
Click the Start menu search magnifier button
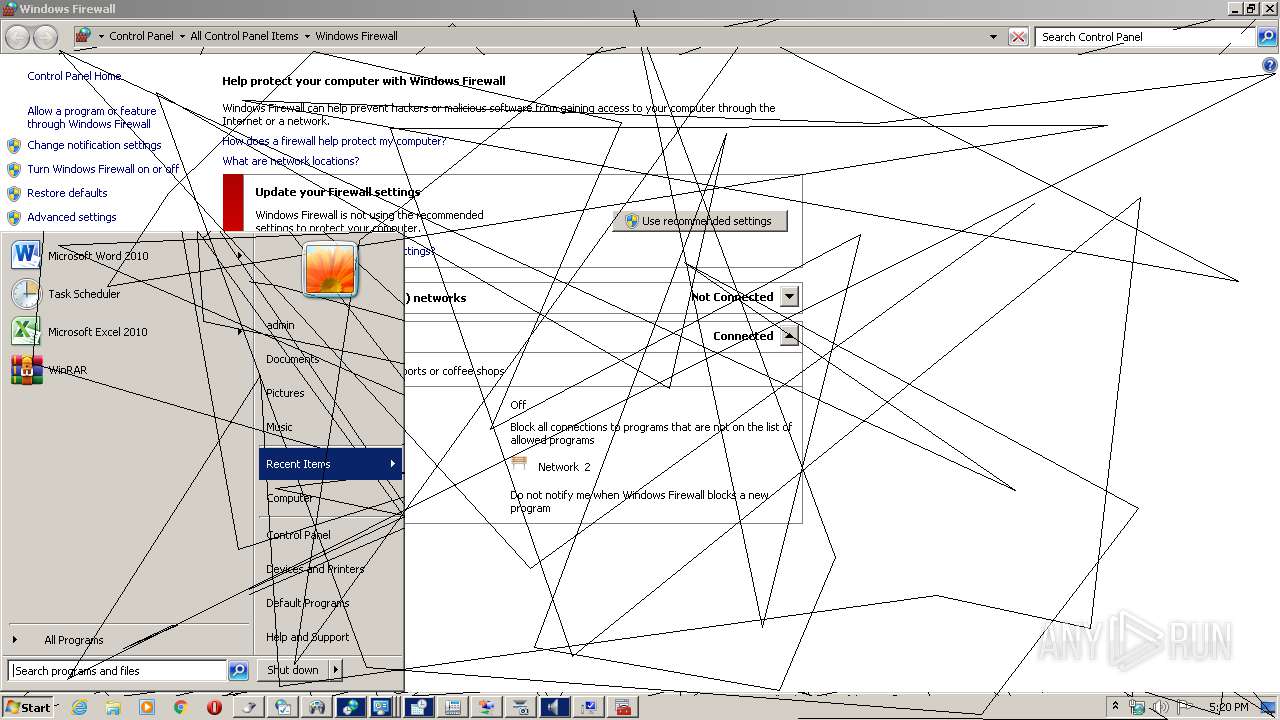[x=238, y=671]
